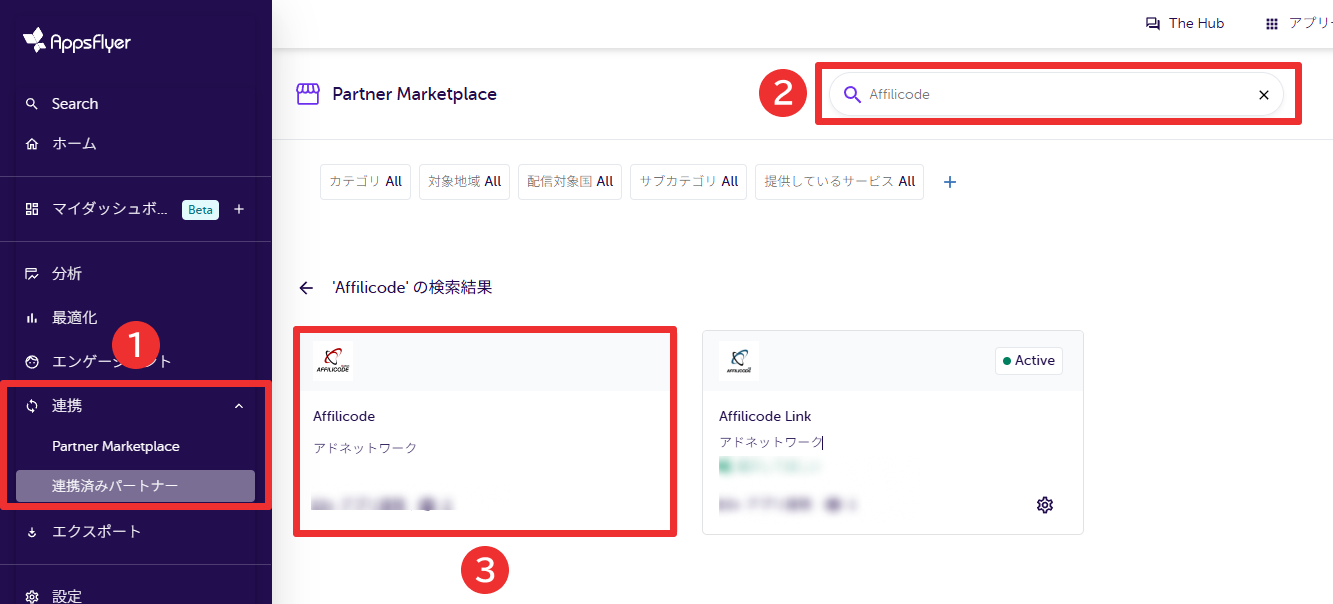
Task: Click the エンゲージメント icon
Action: pos(32,362)
